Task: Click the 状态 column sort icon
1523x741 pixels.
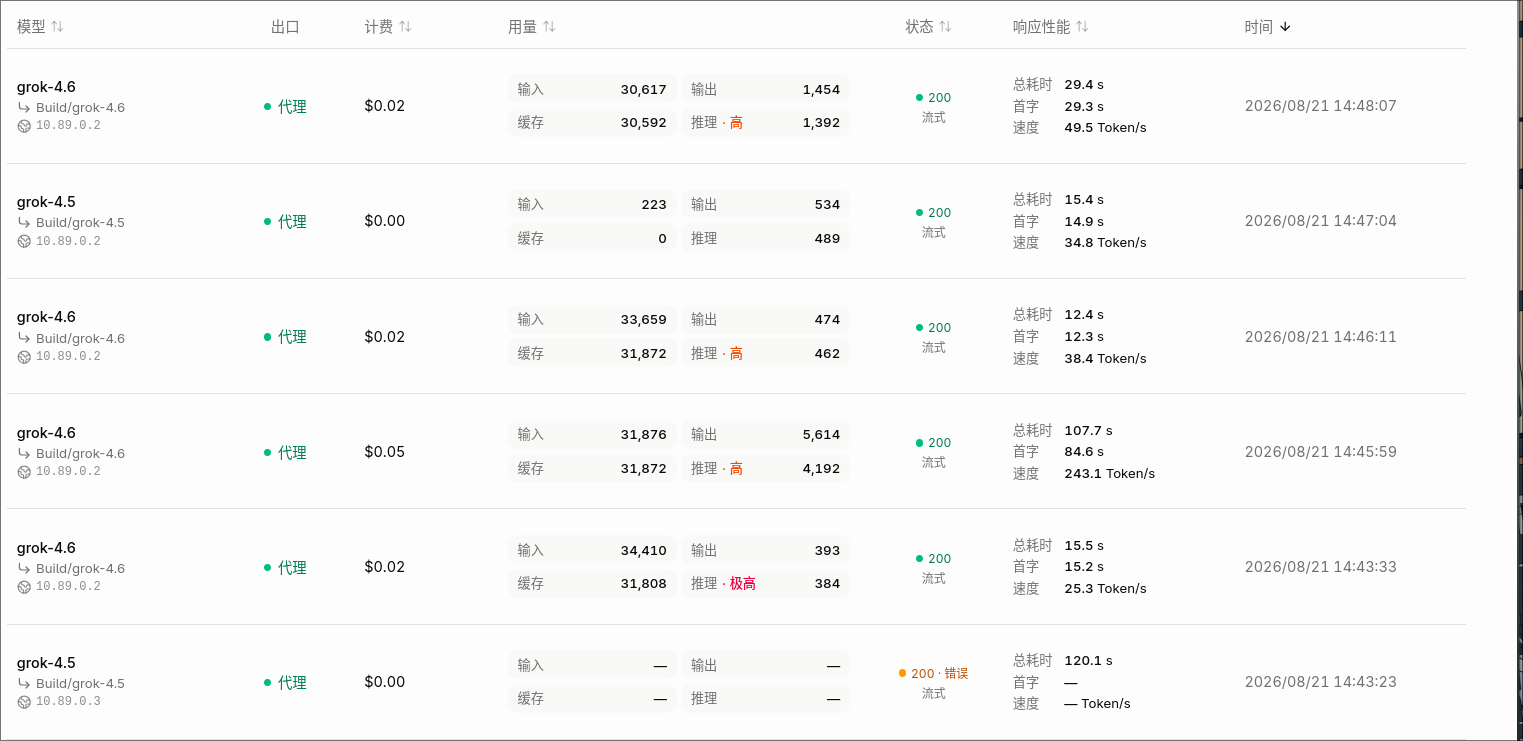Action: [x=945, y=27]
